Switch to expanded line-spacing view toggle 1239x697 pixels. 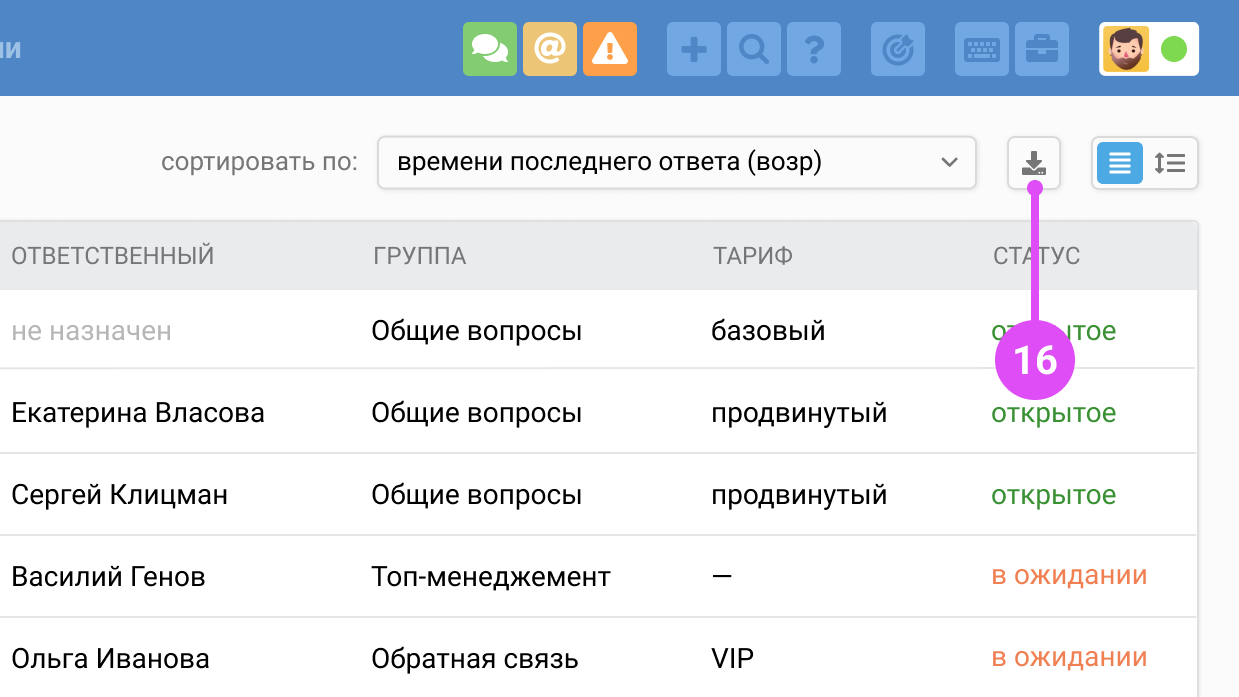pyautogui.click(x=1169, y=163)
